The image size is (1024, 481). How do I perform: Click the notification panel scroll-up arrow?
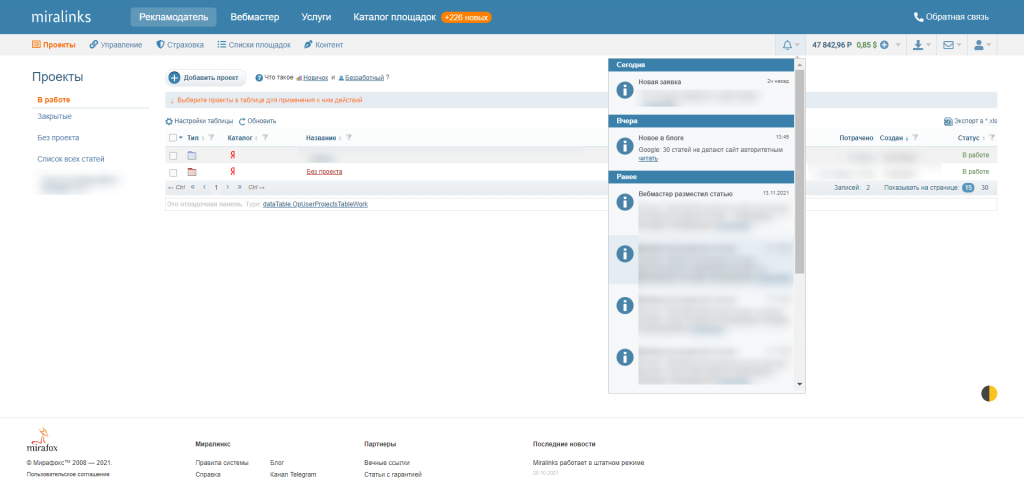(799, 63)
